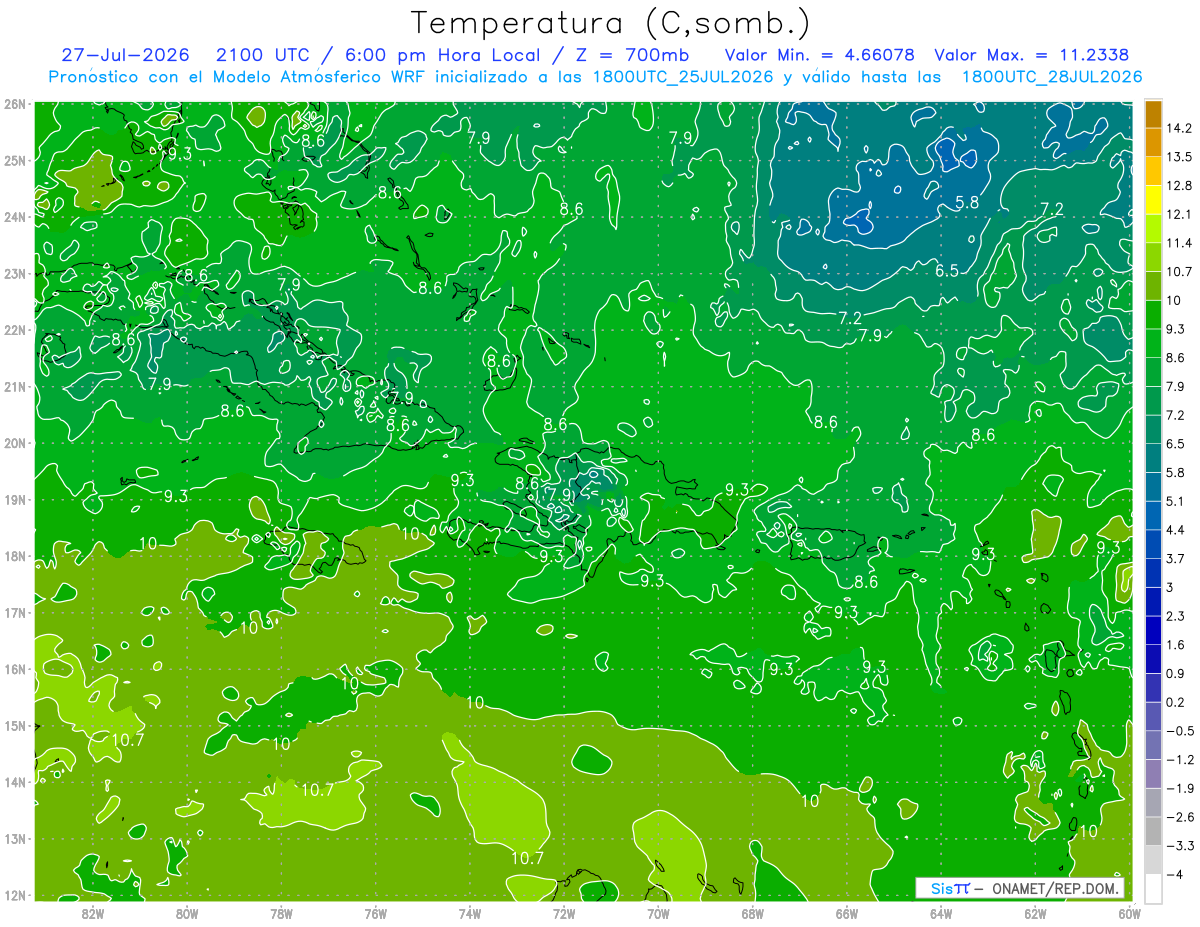Click the '12N' latitude axis label

point(15,896)
